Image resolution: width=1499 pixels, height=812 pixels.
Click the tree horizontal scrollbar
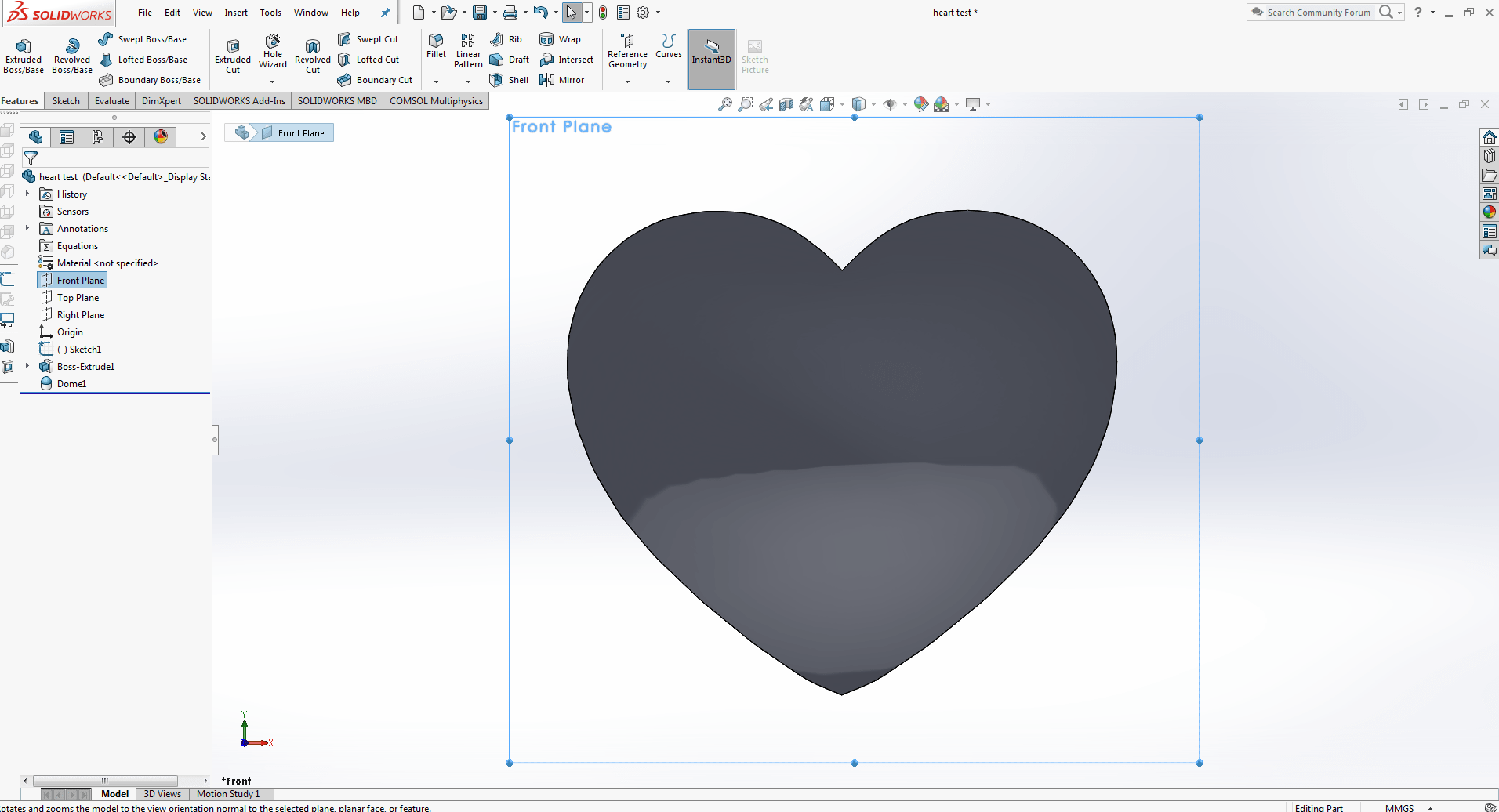[104, 781]
